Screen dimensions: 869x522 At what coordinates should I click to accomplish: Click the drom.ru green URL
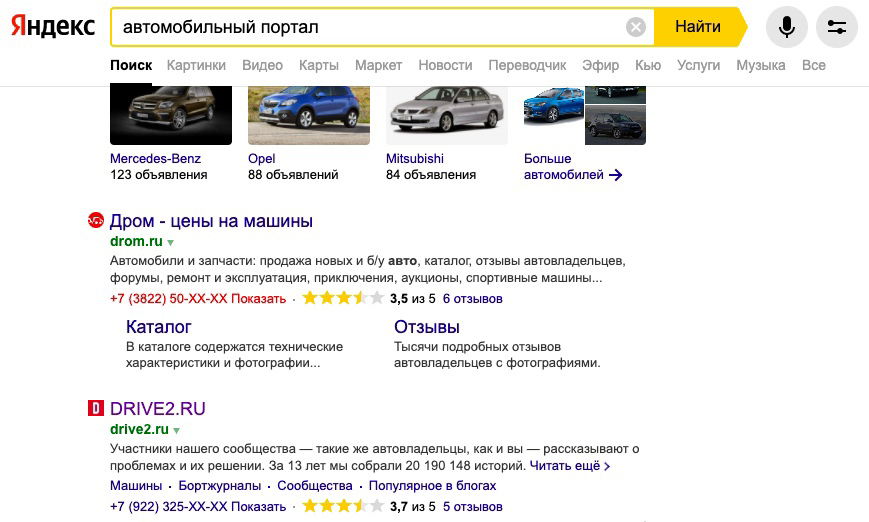[136, 242]
